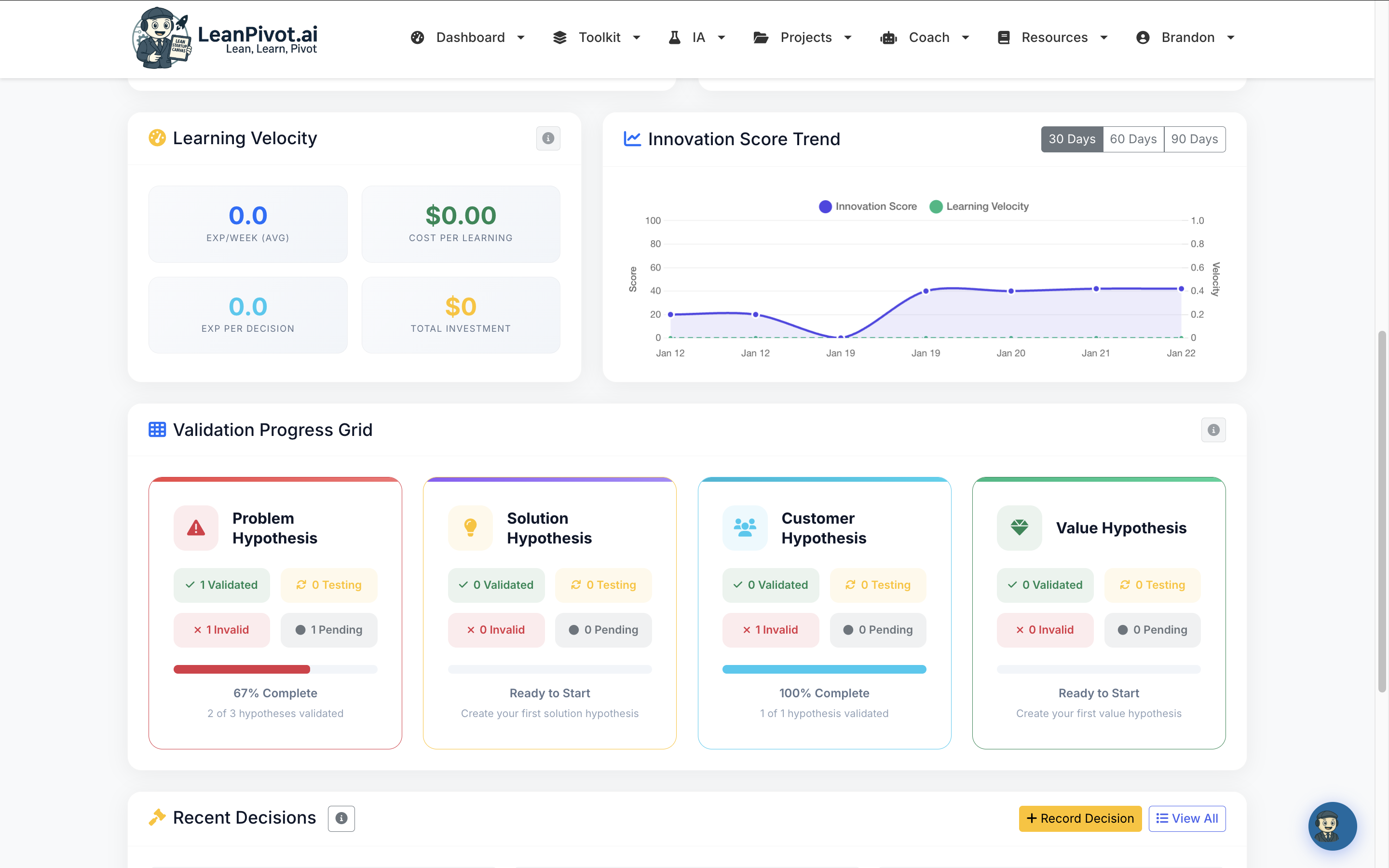Switch the trend range to 60 Days
Screen dimensions: 1389x868
tap(1133, 139)
